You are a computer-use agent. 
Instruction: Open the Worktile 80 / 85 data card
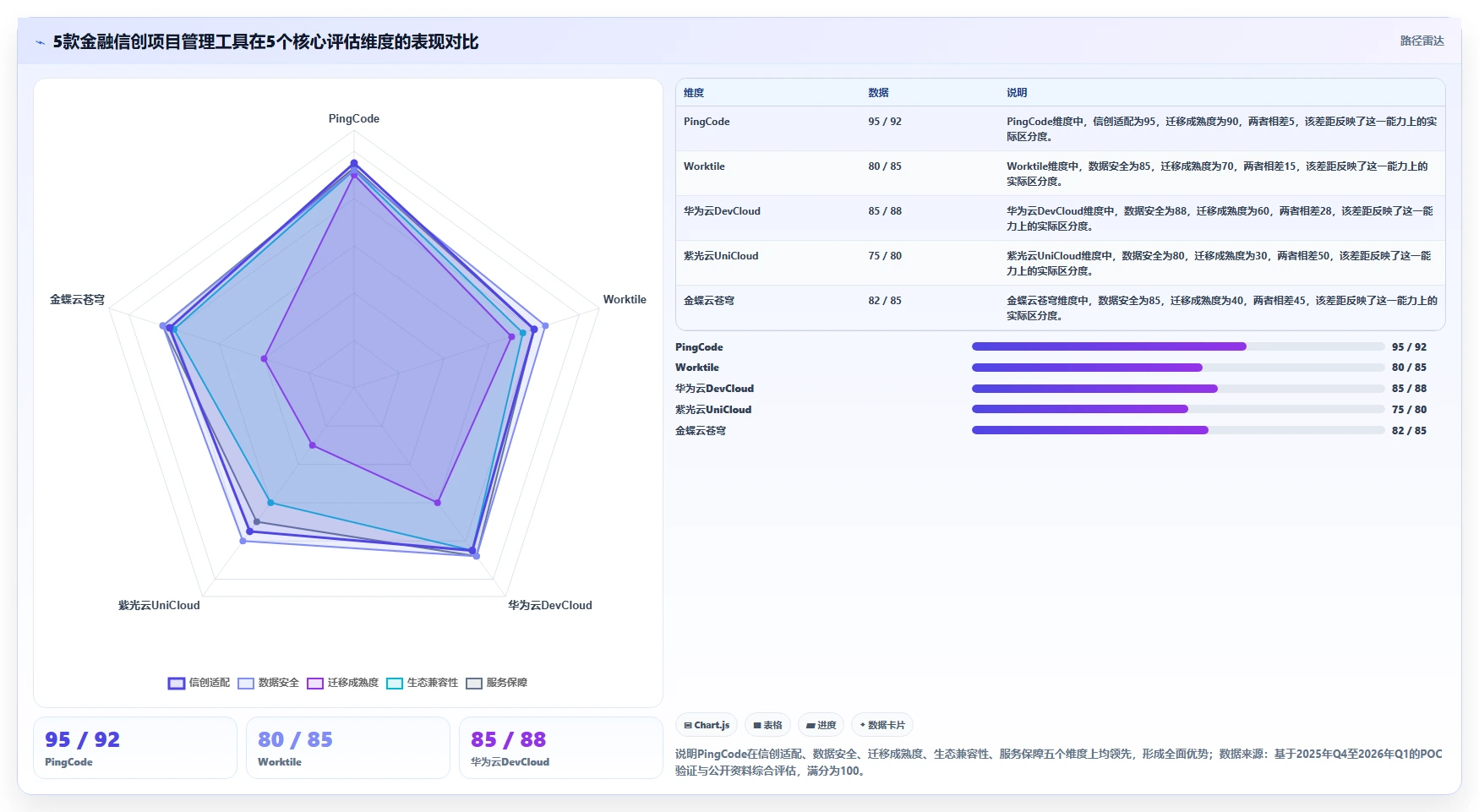[x=348, y=748]
